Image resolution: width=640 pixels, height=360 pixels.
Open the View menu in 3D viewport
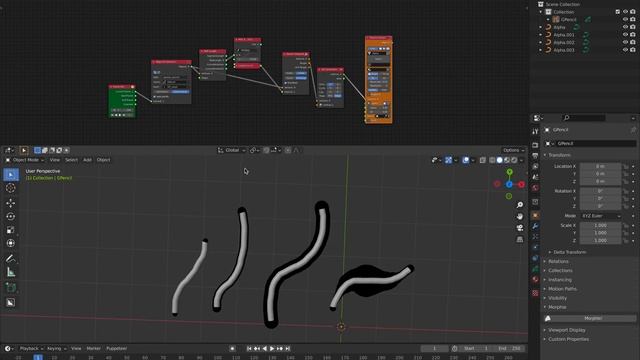54,160
